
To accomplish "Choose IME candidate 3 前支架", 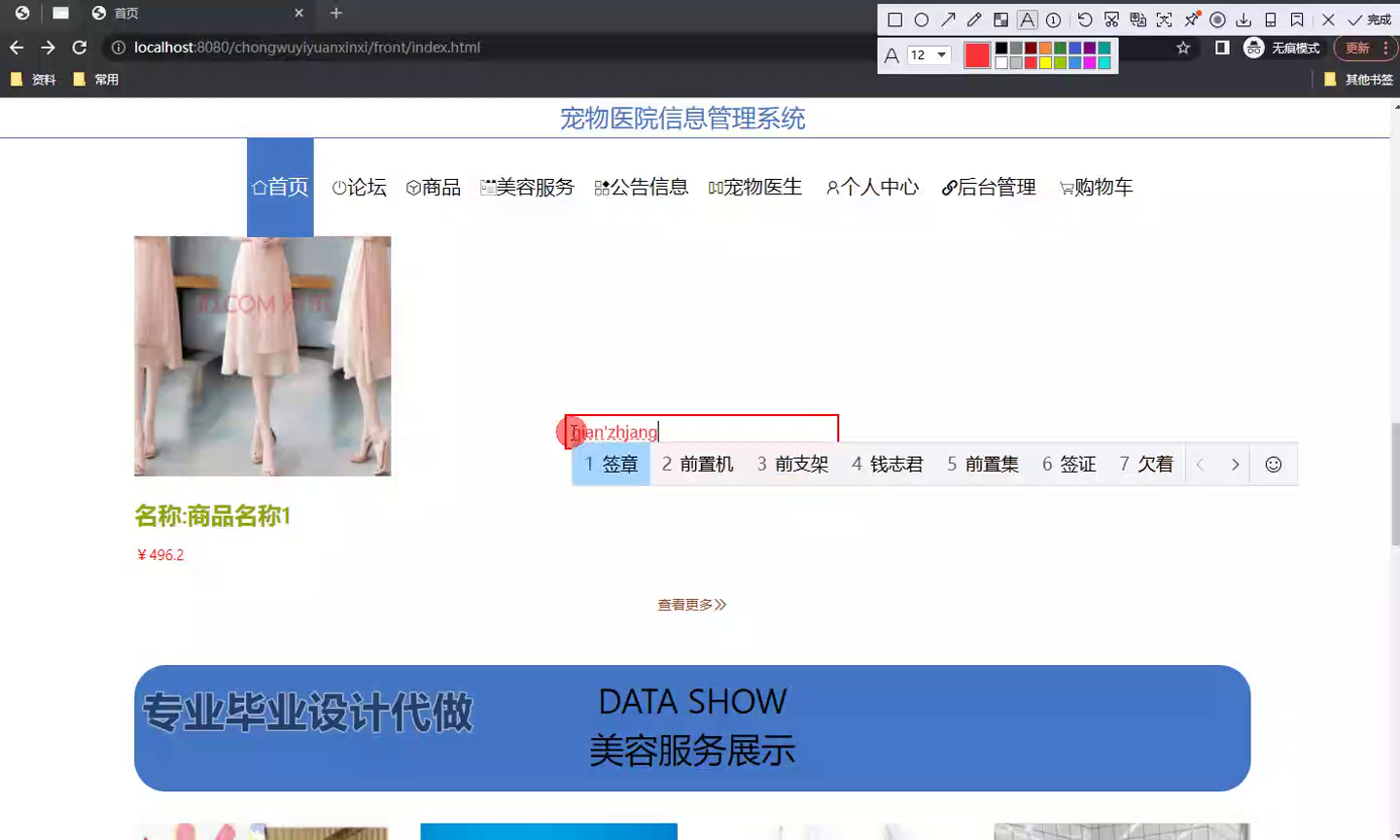I will 792,465.
